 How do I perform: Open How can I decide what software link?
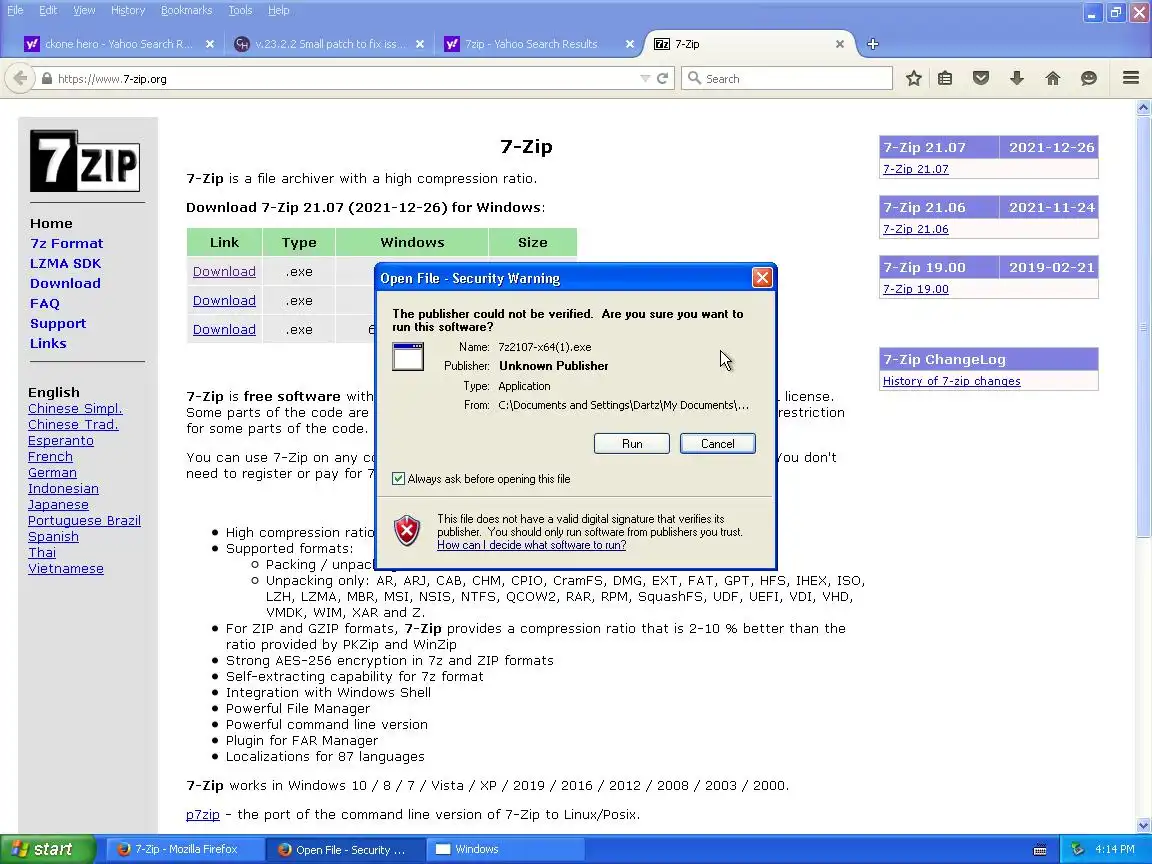(x=531, y=545)
